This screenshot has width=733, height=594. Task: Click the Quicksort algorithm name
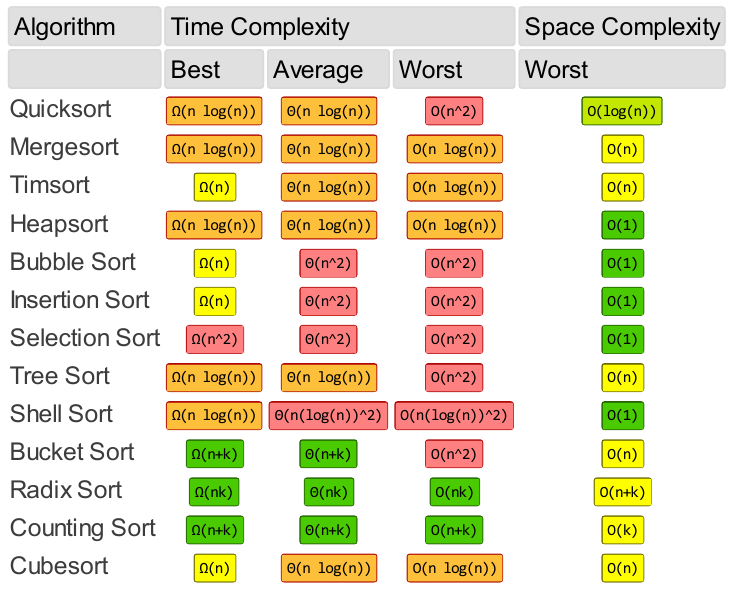point(60,109)
